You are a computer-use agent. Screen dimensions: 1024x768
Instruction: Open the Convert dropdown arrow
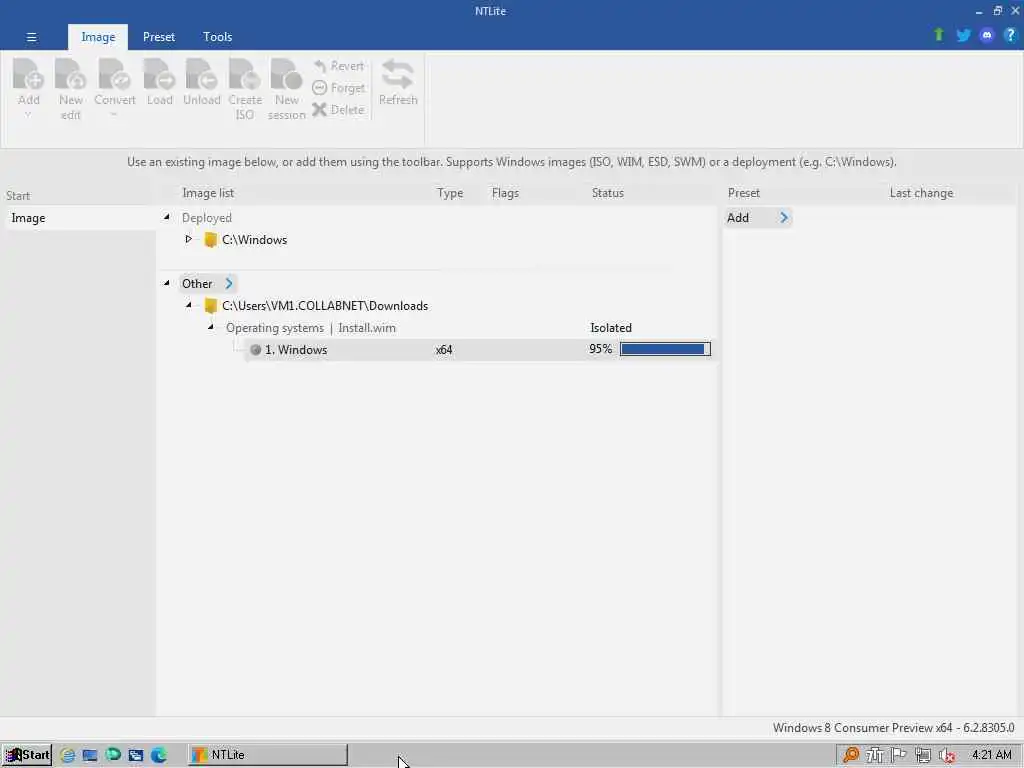[x=114, y=116]
